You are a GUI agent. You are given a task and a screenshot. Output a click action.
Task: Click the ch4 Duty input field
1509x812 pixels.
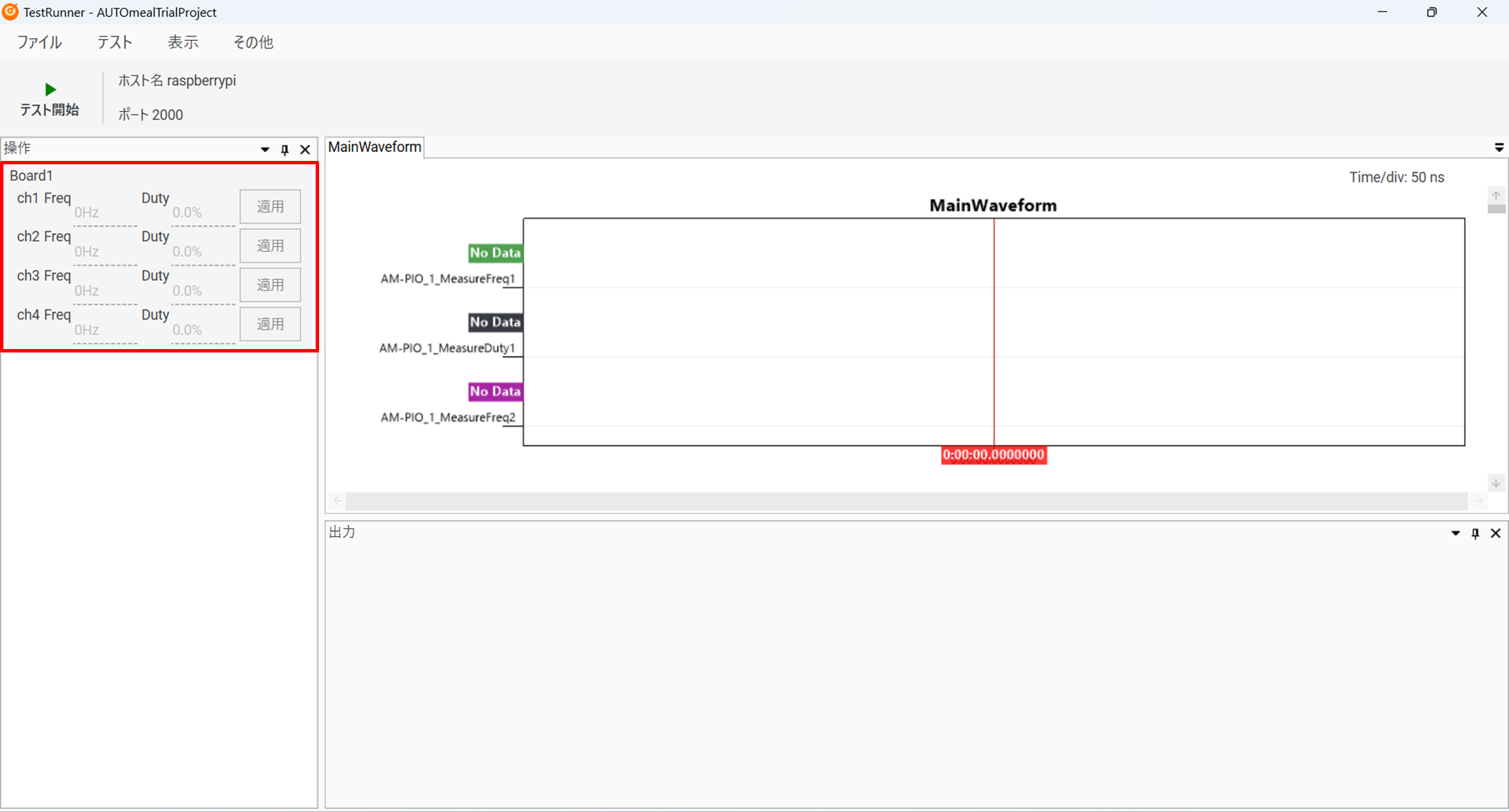(x=203, y=330)
